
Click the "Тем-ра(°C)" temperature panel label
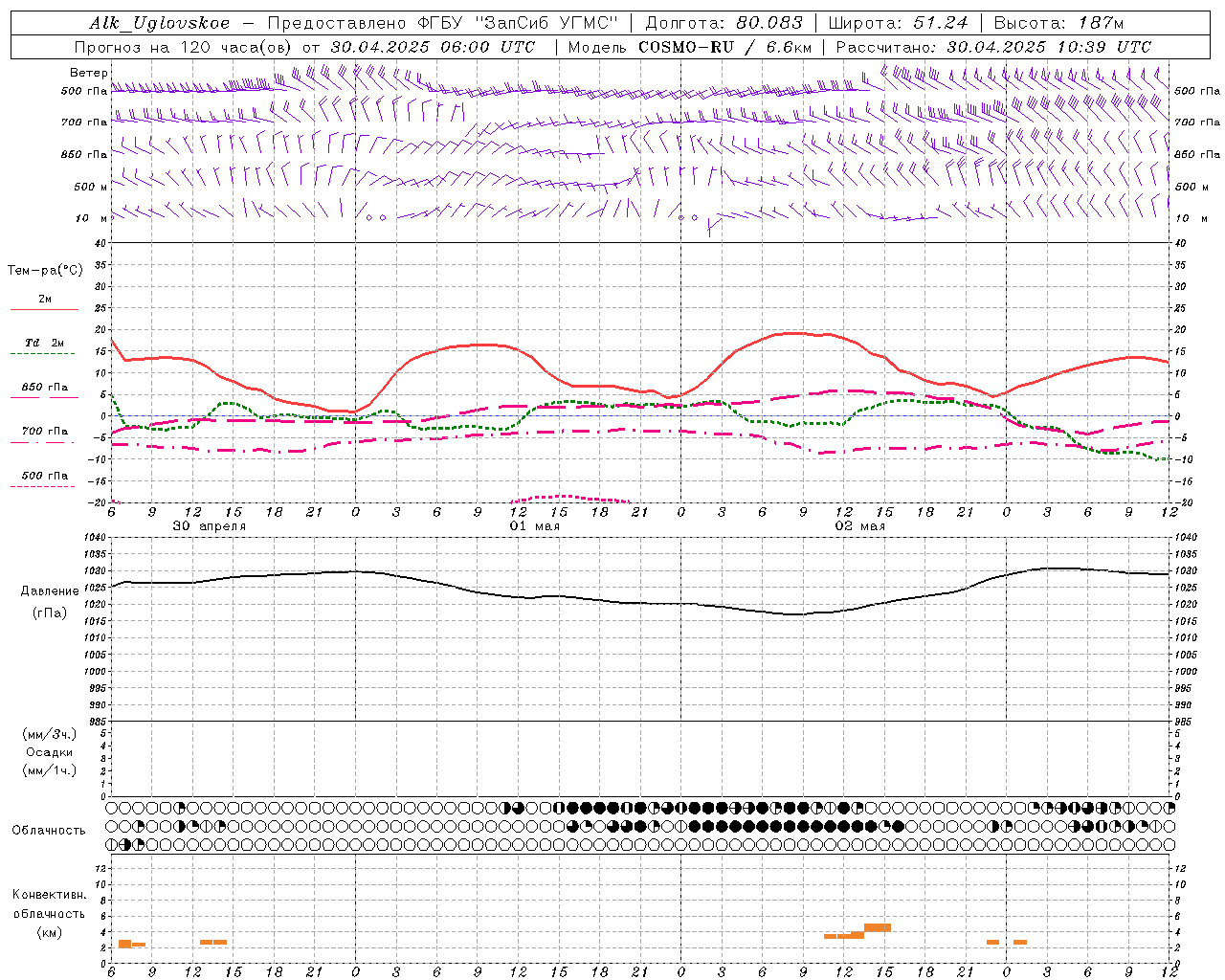[x=45, y=271]
